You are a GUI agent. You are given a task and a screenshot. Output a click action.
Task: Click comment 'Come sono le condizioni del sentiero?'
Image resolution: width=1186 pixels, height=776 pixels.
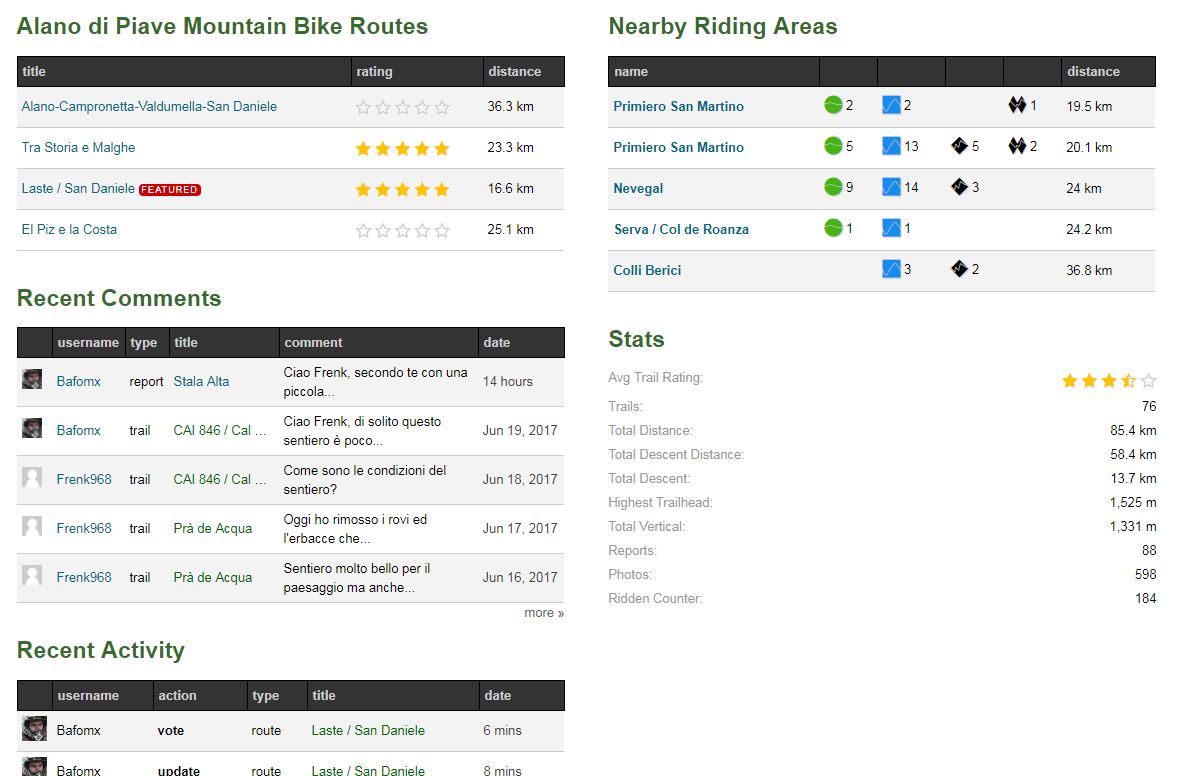pyautogui.click(x=365, y=480)
